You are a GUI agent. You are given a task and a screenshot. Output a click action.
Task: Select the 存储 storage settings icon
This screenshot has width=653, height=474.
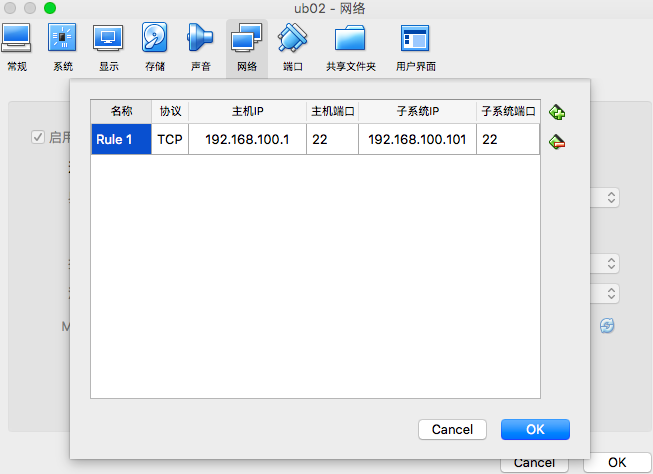(154, 47)
